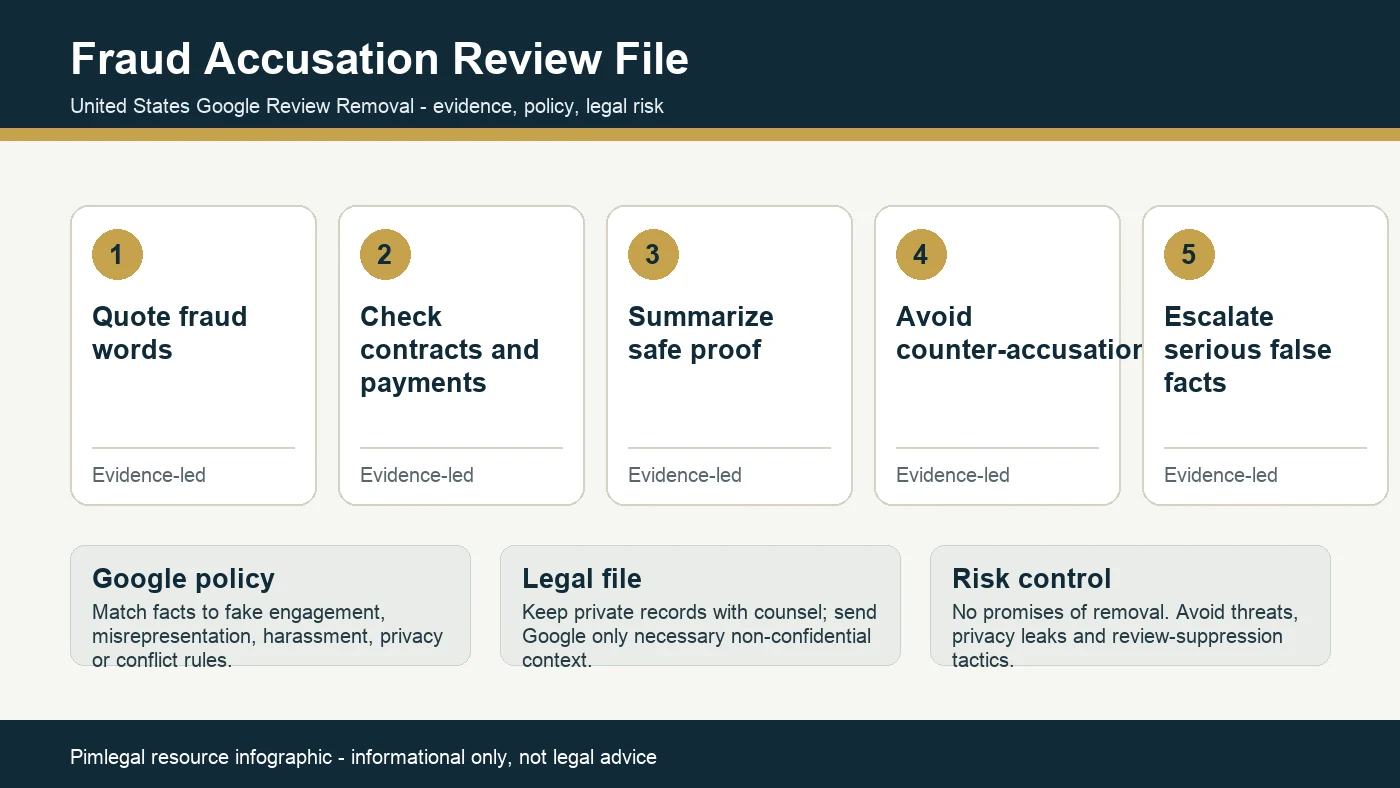The height and width of the screenshot is (788, 1400).
Task: Click the subtitle "United States Google Review Removal"
Action: (x=242, y=106)
